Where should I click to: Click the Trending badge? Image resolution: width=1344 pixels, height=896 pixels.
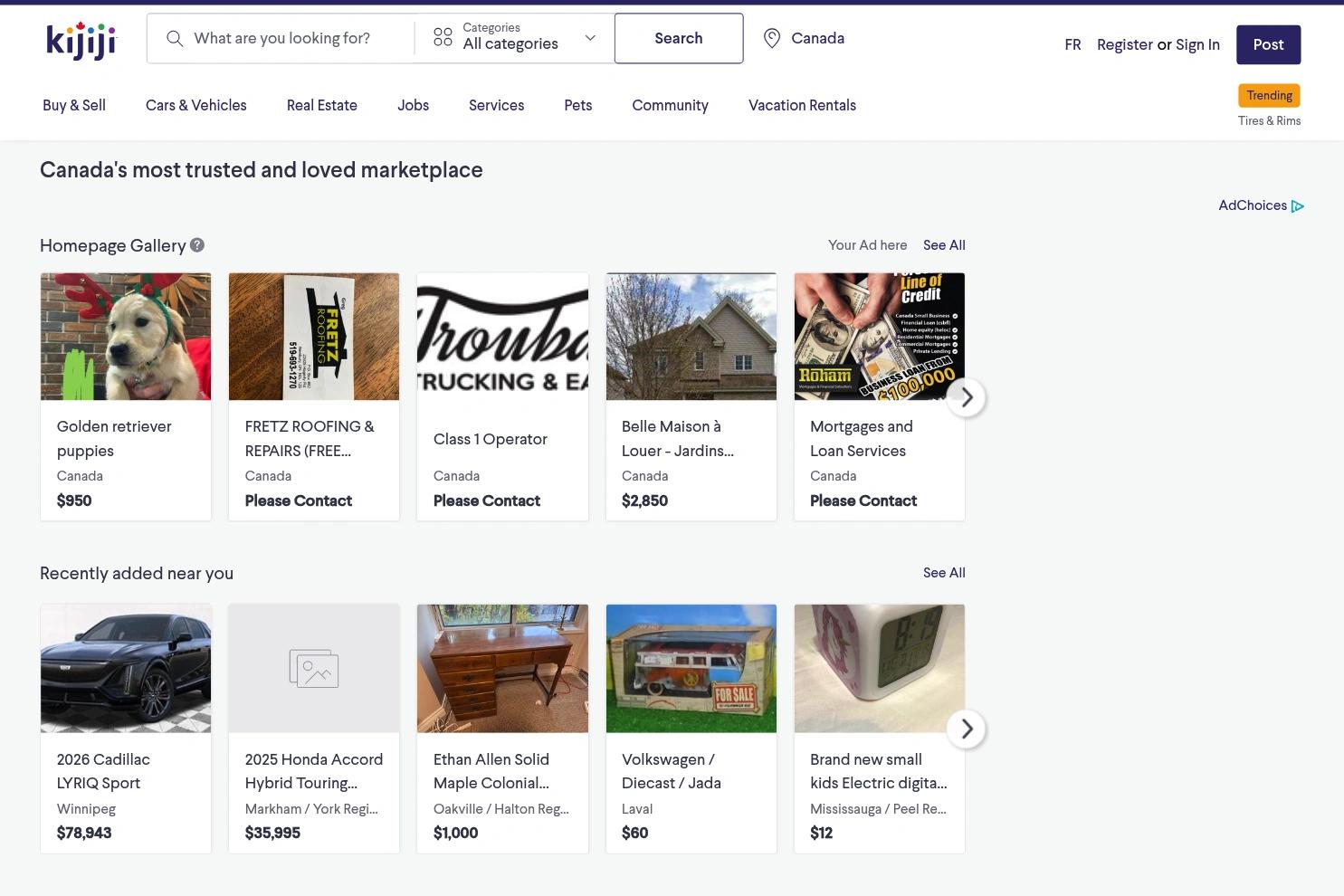pyautogui.click(x=1269, y=95)
